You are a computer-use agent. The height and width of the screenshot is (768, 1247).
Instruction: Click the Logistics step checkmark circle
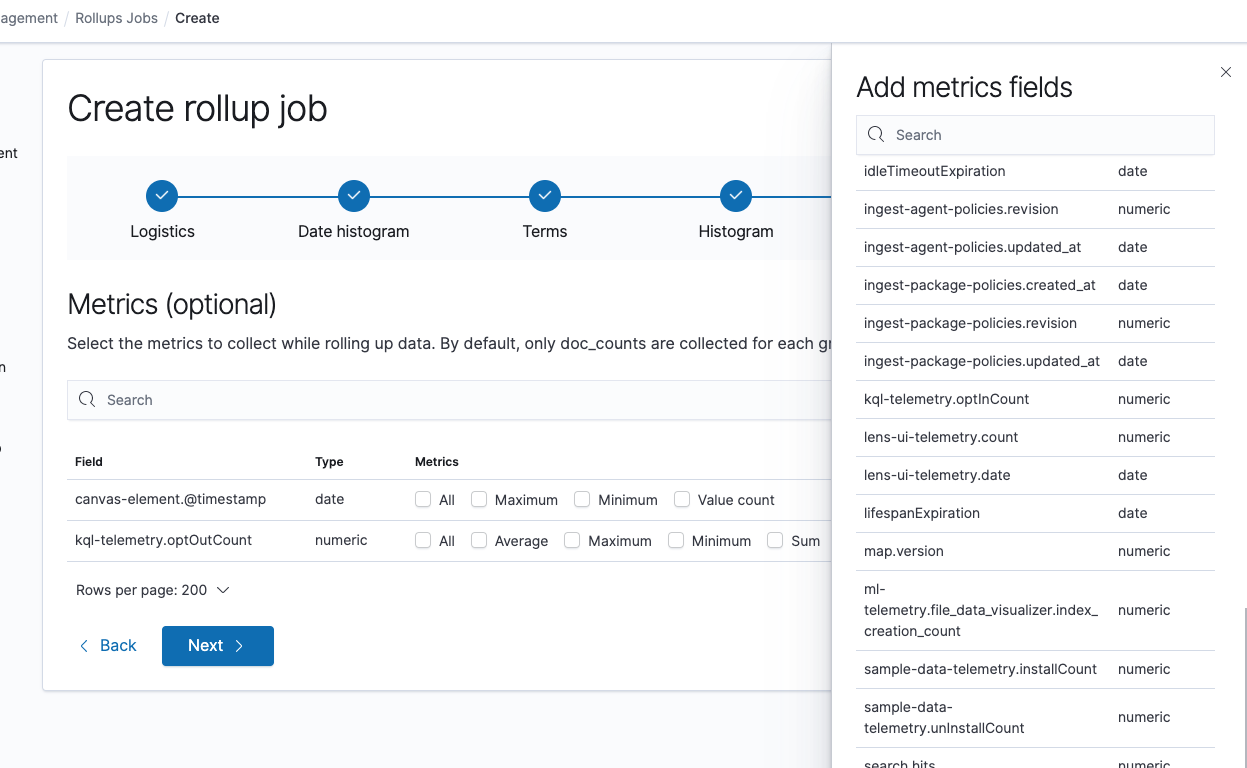coord(162,196)
